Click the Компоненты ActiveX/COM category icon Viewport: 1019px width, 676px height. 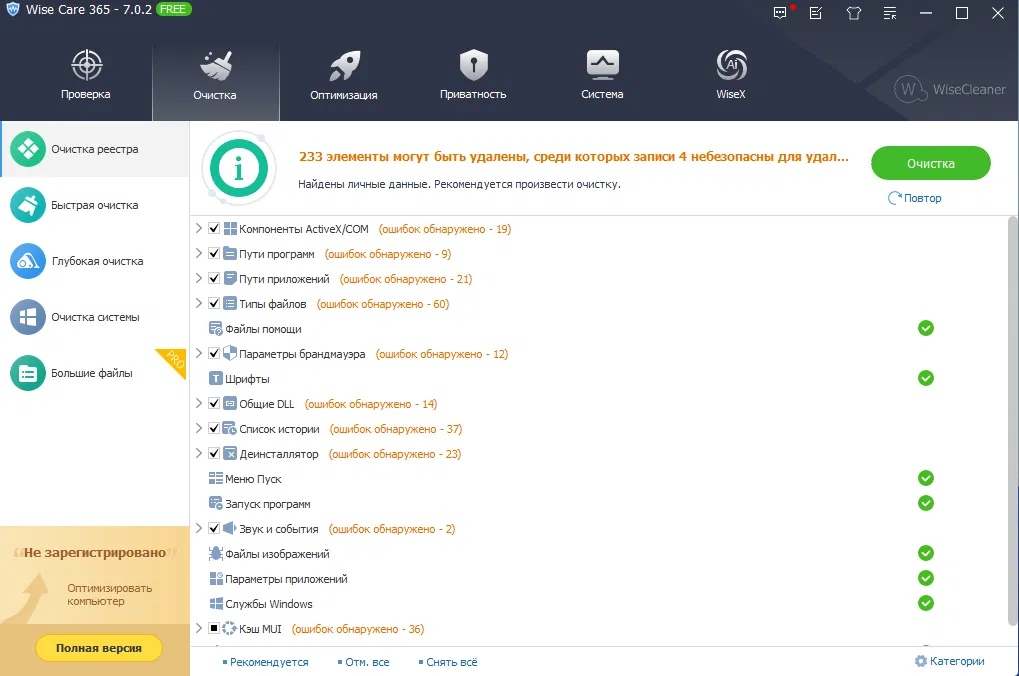tap(230, 229)
